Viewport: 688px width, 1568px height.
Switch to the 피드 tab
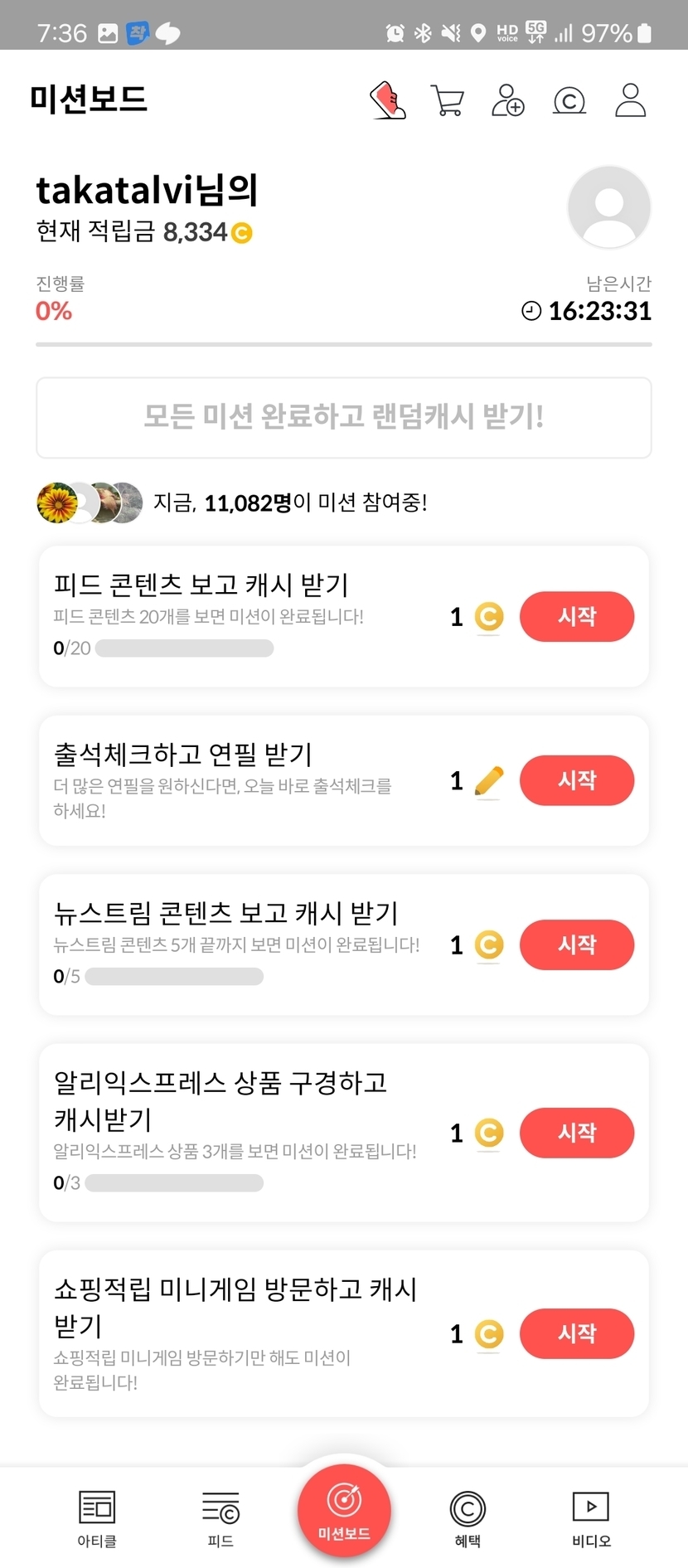220,1517
